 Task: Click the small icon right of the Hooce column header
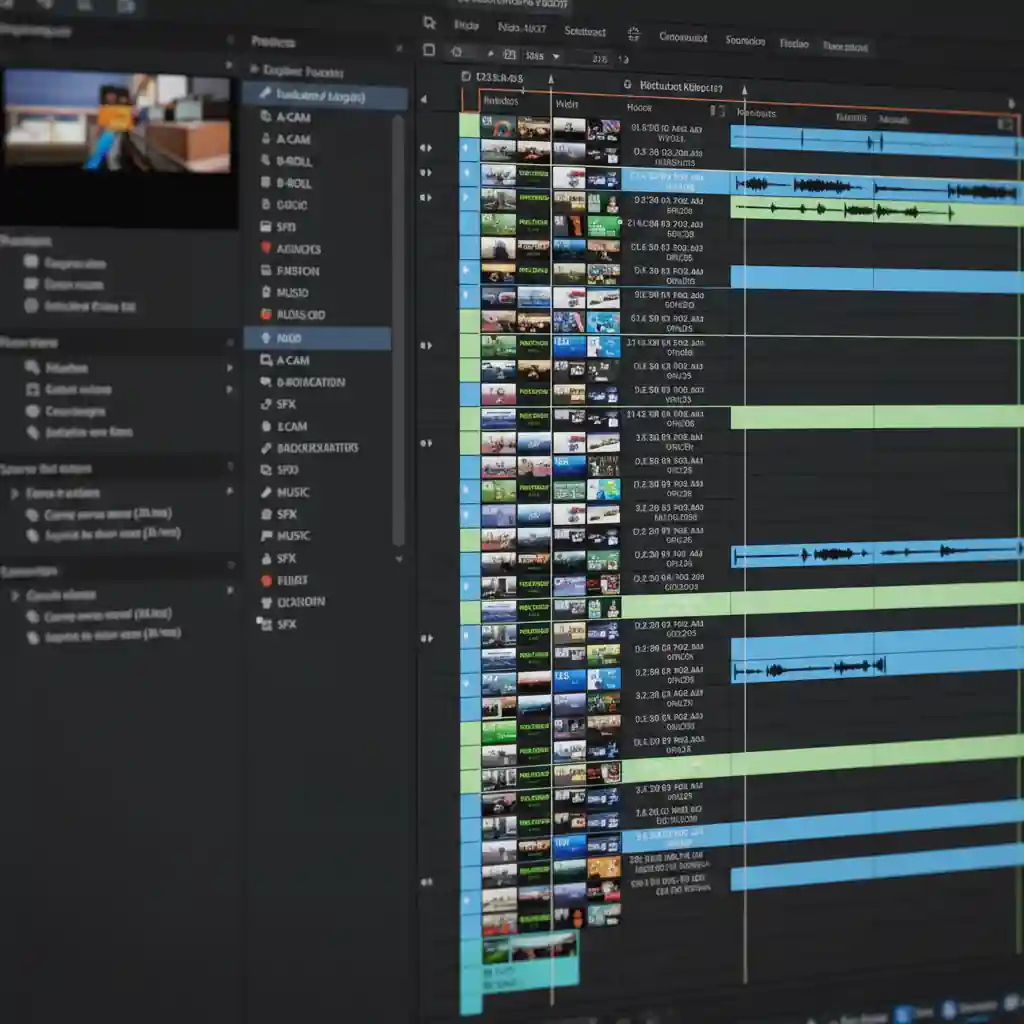click(717, 110)
